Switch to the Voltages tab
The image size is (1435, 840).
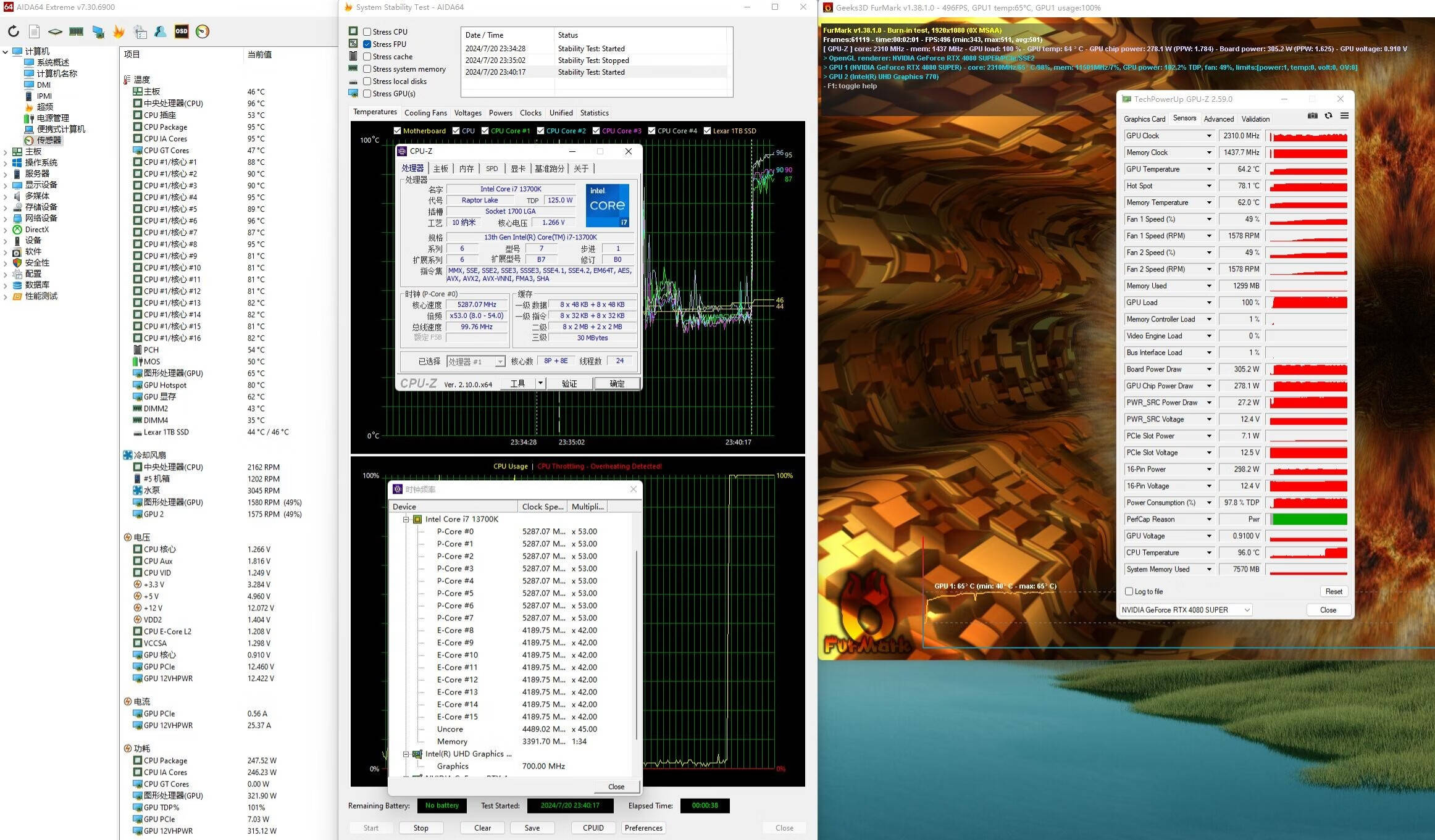[467, 113]
